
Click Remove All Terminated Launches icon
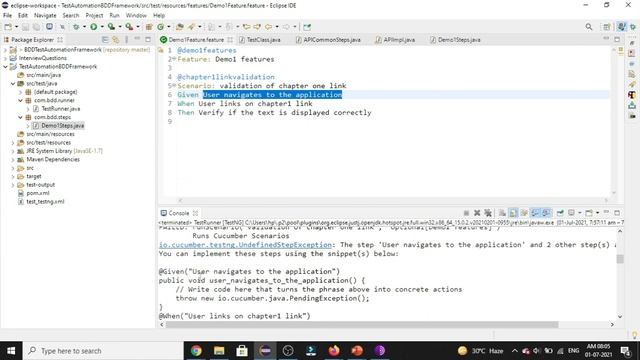[x=488, y=213]
